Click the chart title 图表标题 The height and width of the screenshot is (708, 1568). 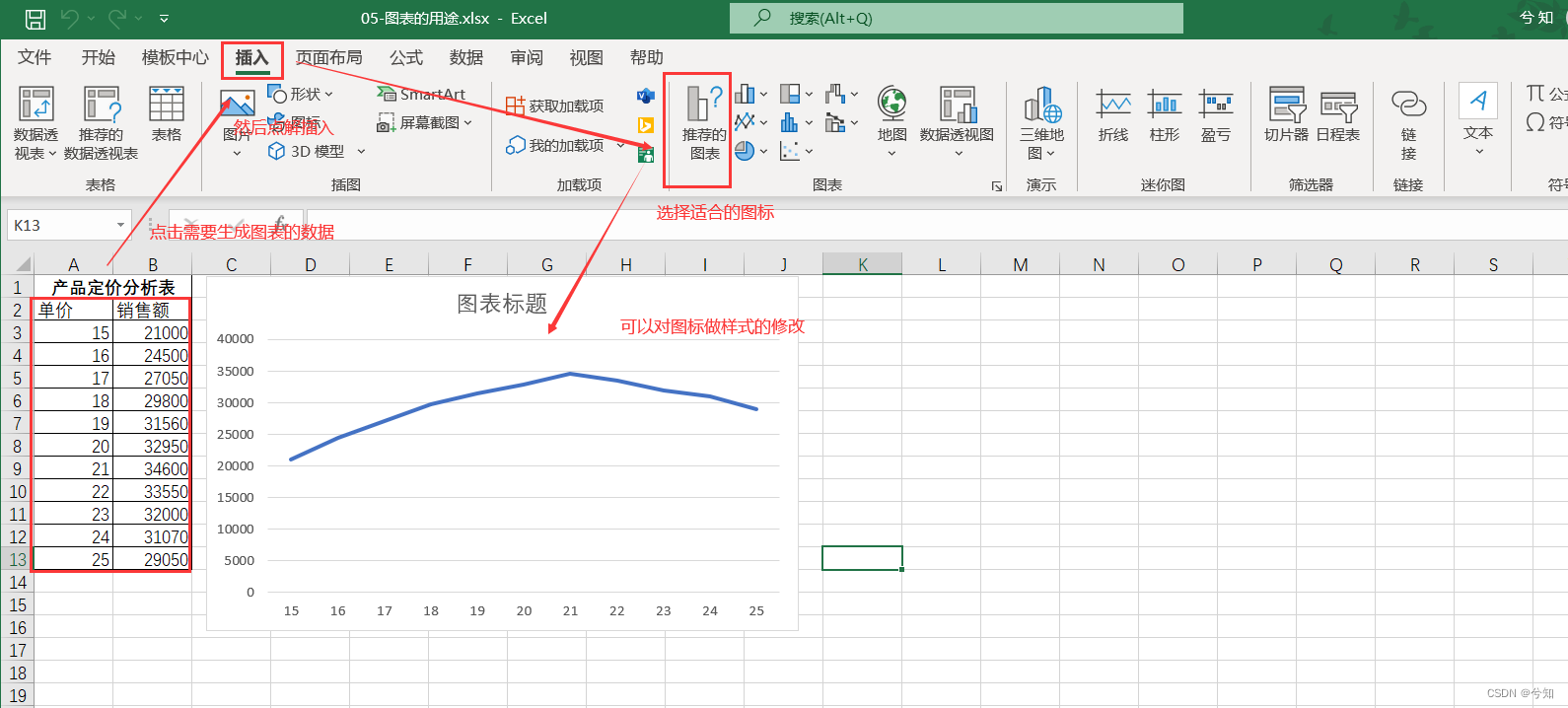coord(502,304)
